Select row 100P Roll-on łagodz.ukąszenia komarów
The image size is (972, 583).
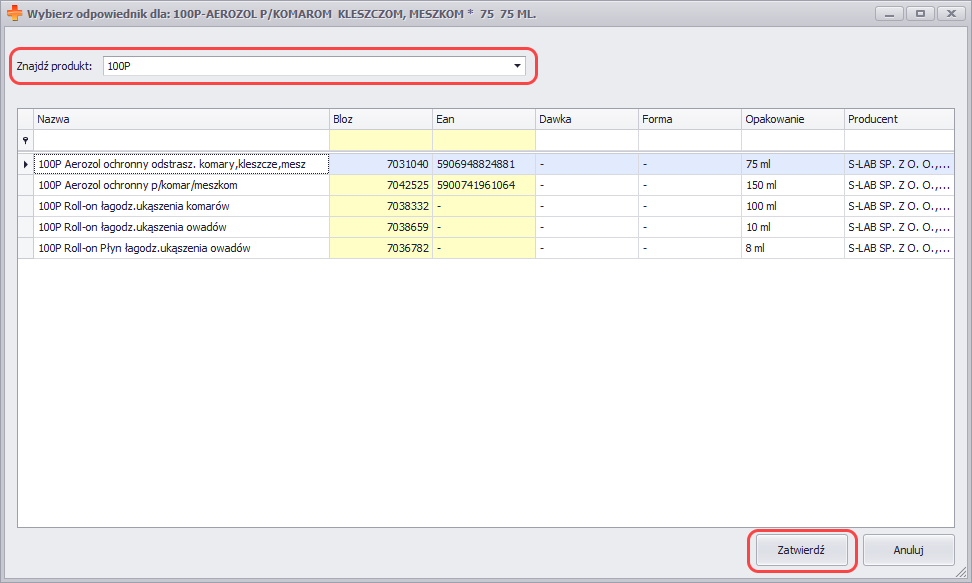[x=180, y=206]
